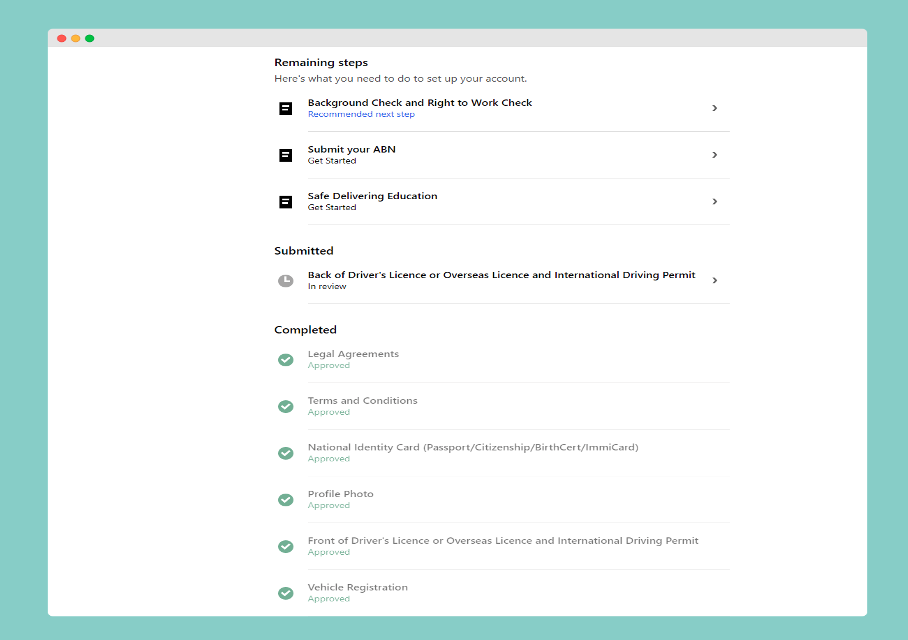Image resolution: width=908 pixels, height=640 pixels.
Task: Open Submit your ABN via right chevron
Action: coord(714,155)
